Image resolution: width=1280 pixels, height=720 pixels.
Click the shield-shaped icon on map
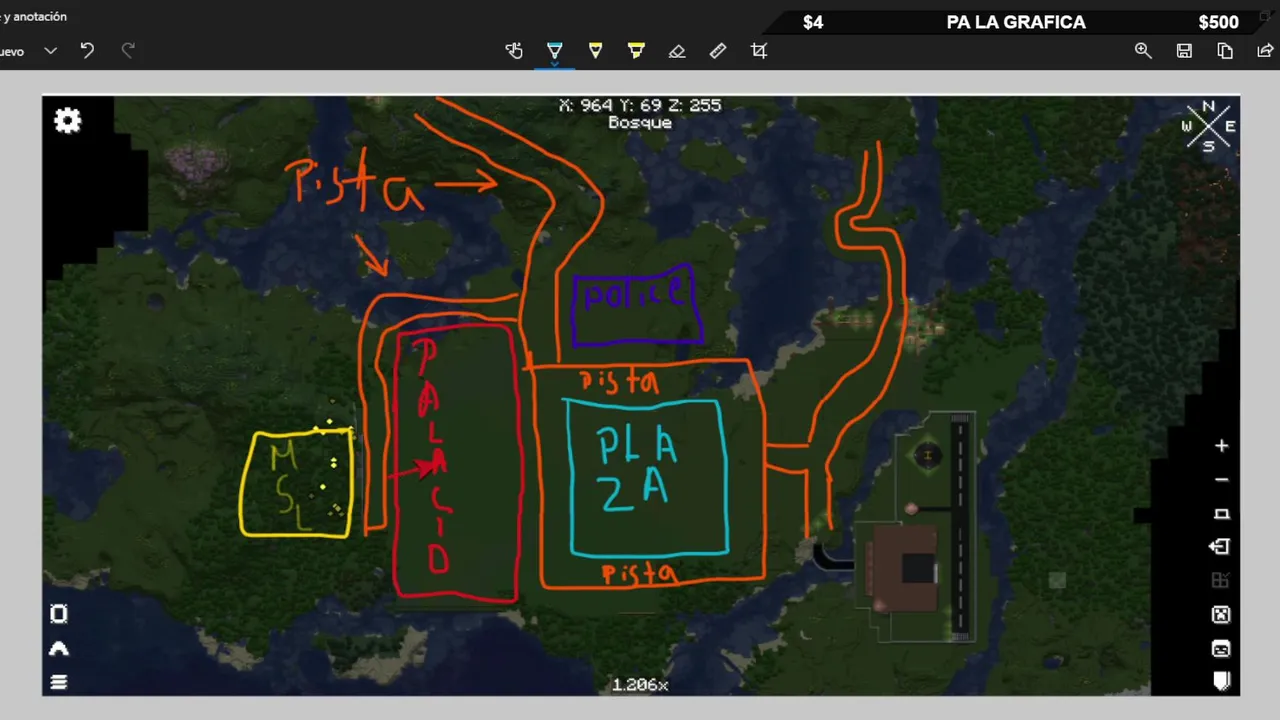point(1221,681)
